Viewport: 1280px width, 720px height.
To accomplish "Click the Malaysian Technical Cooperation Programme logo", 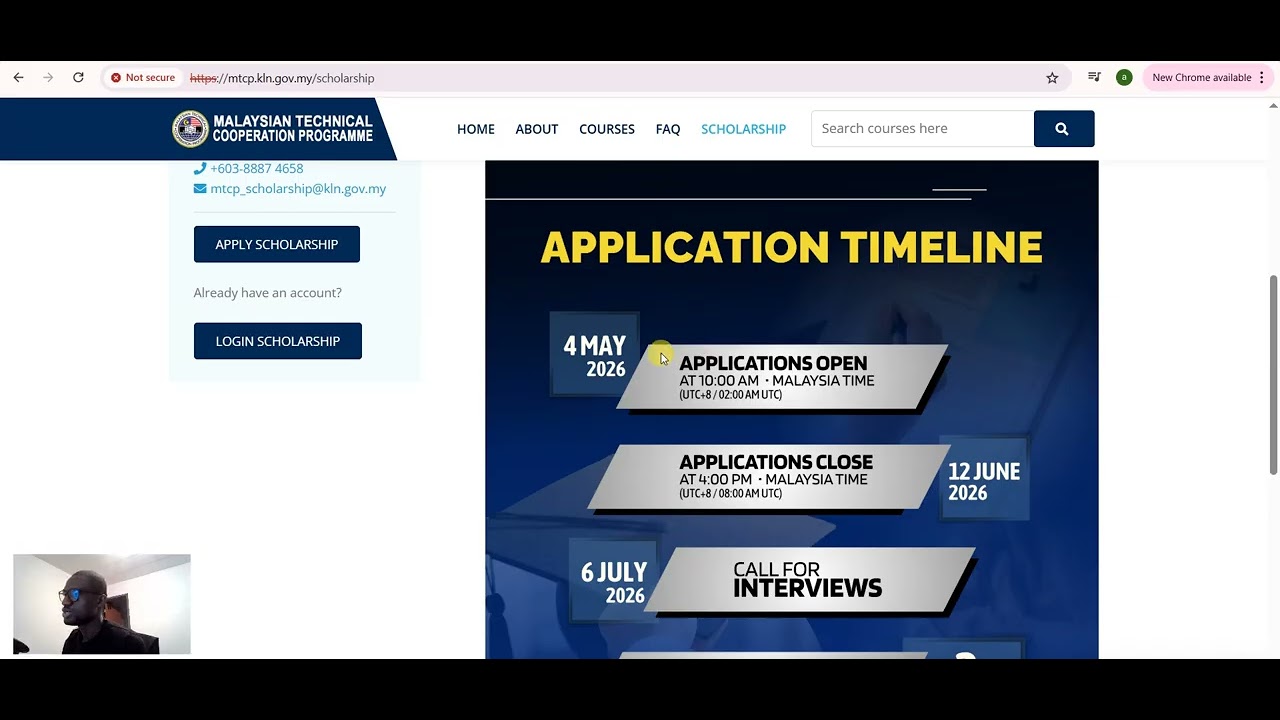I will (273, 129).
